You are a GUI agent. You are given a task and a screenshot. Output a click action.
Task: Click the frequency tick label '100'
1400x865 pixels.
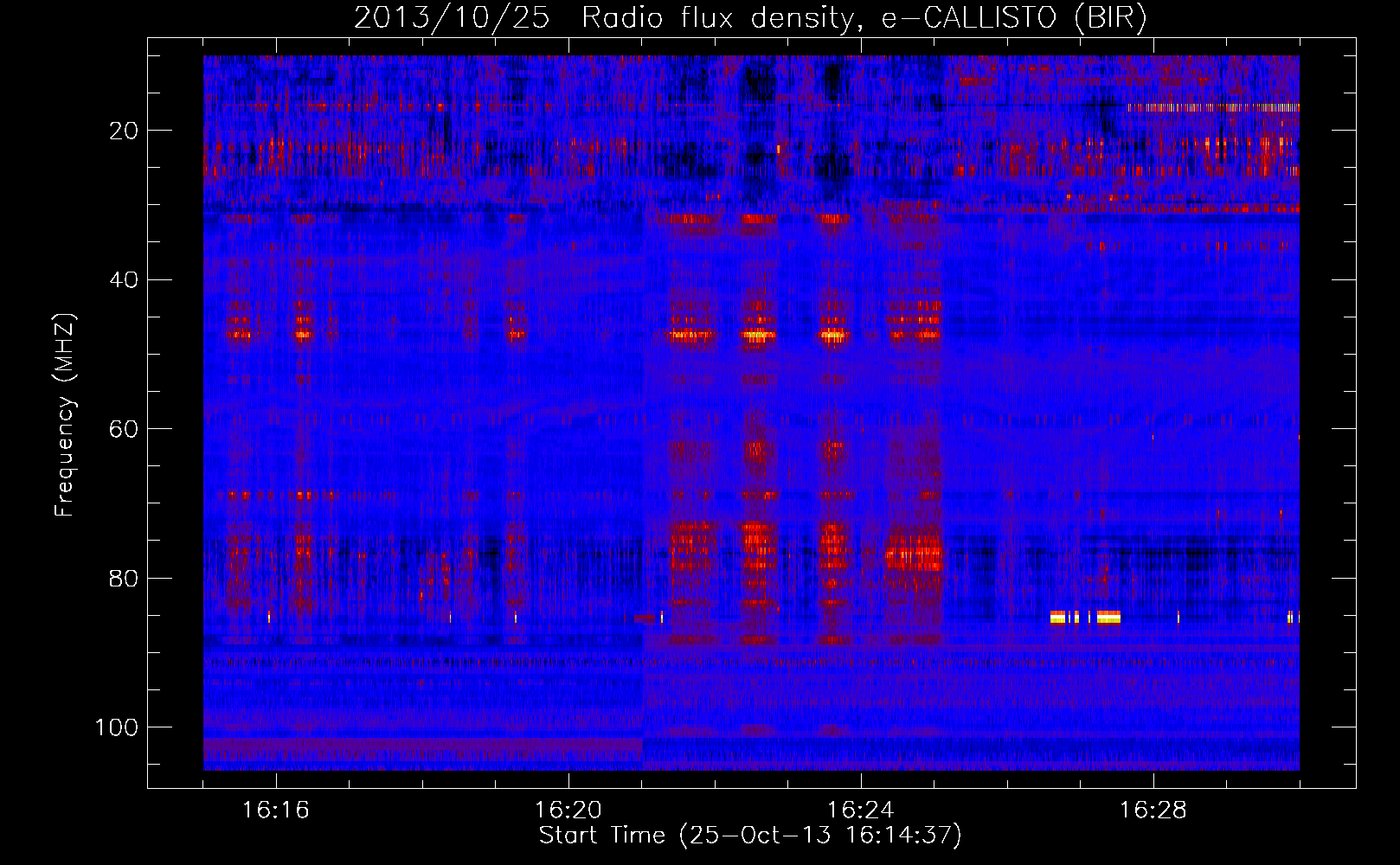pos(117,727)
